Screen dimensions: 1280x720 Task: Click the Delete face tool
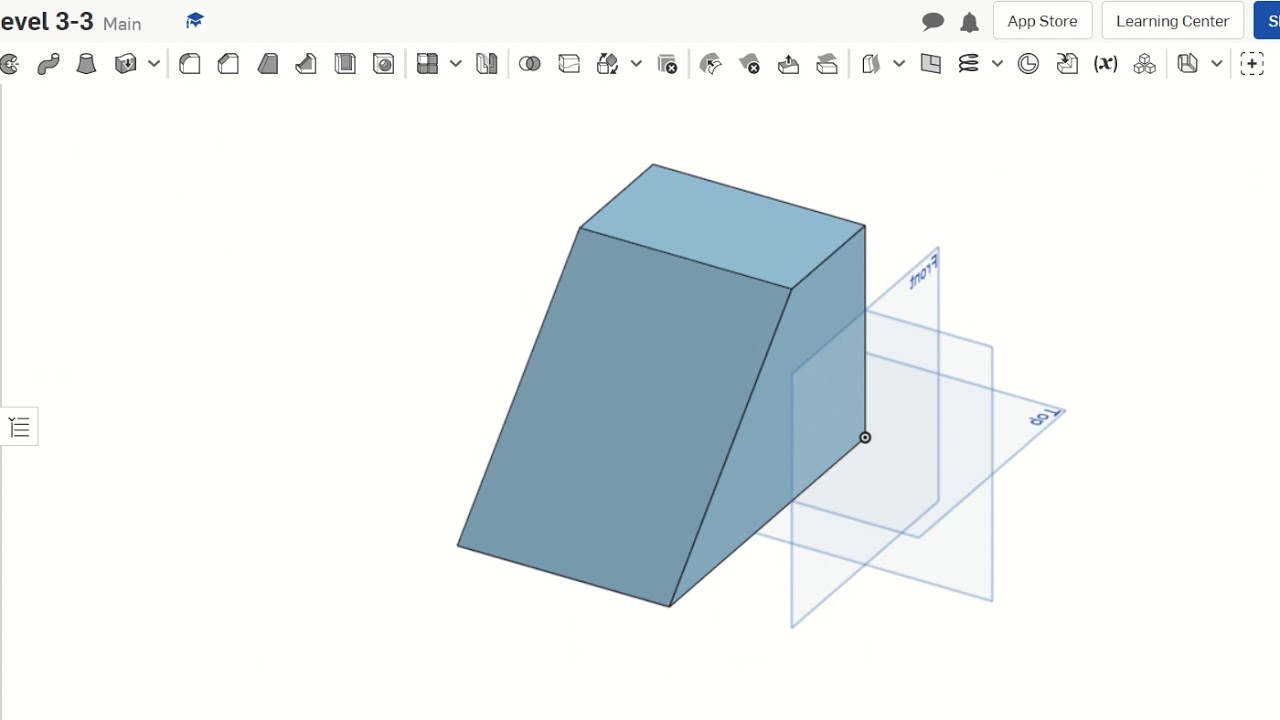[750, 64]
